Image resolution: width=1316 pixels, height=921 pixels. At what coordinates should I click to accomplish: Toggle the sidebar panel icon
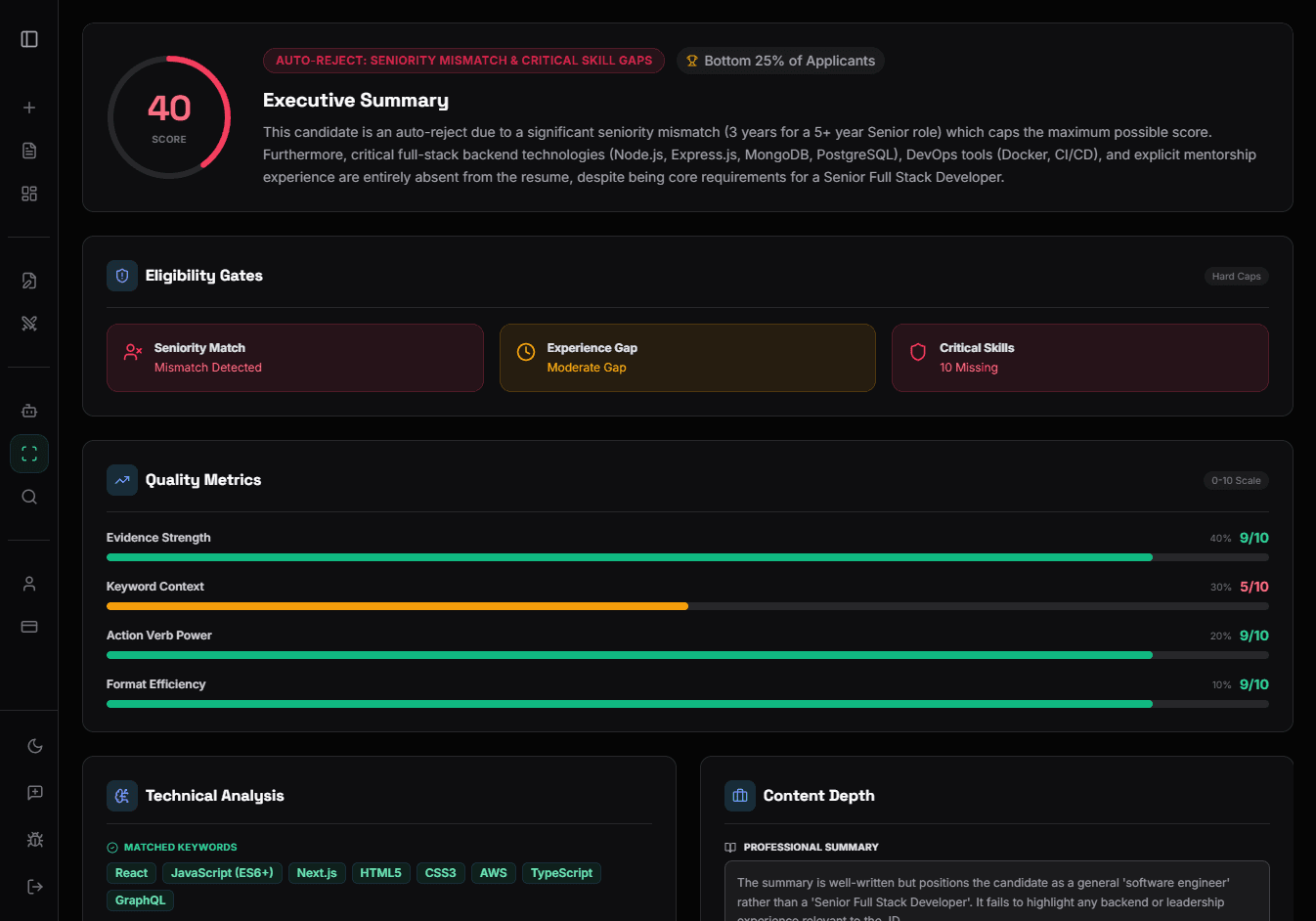tap(29, 39)
